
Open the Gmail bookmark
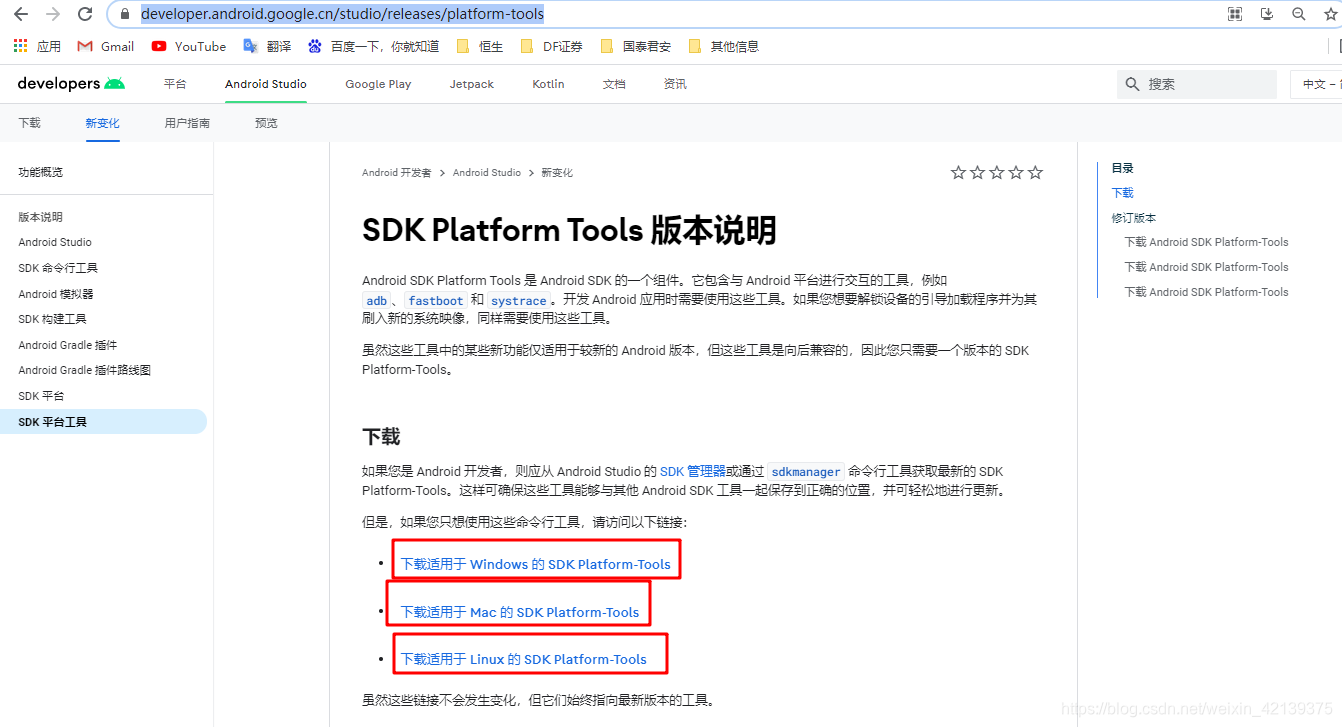[106, 46]
